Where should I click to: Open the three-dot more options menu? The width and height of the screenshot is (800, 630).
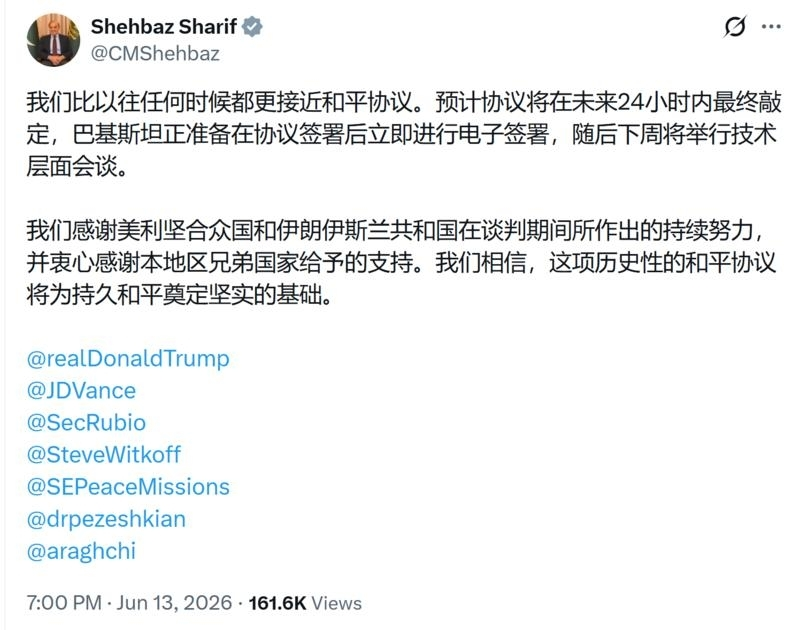pyautogui.click(x=770, y=27)
